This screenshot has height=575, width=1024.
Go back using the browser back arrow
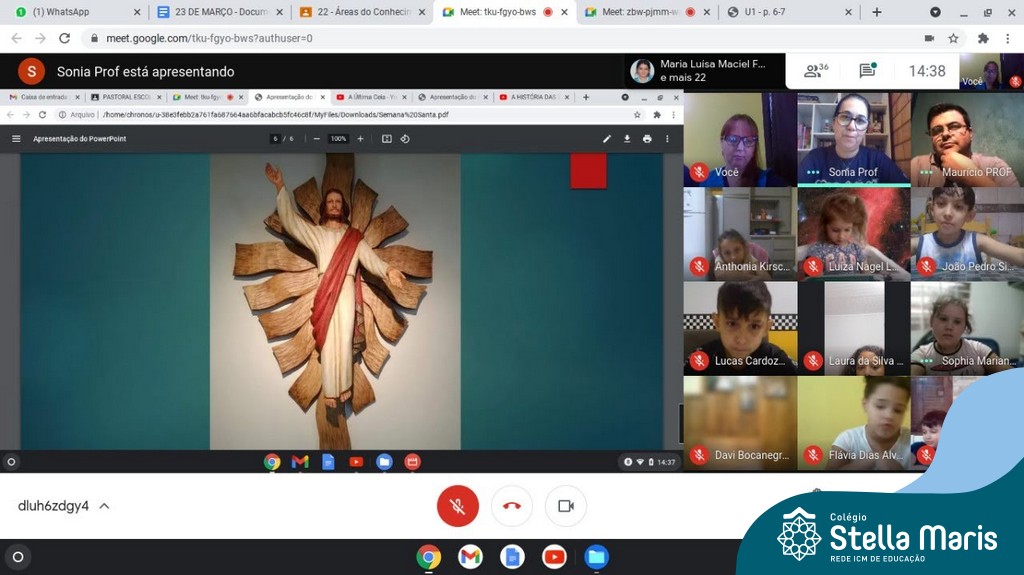pyautogui.click(x=16, y=38)
